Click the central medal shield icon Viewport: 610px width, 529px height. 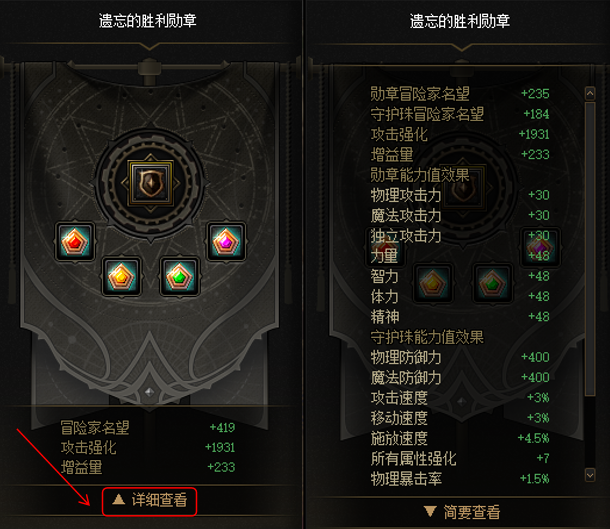click(151, 183)
